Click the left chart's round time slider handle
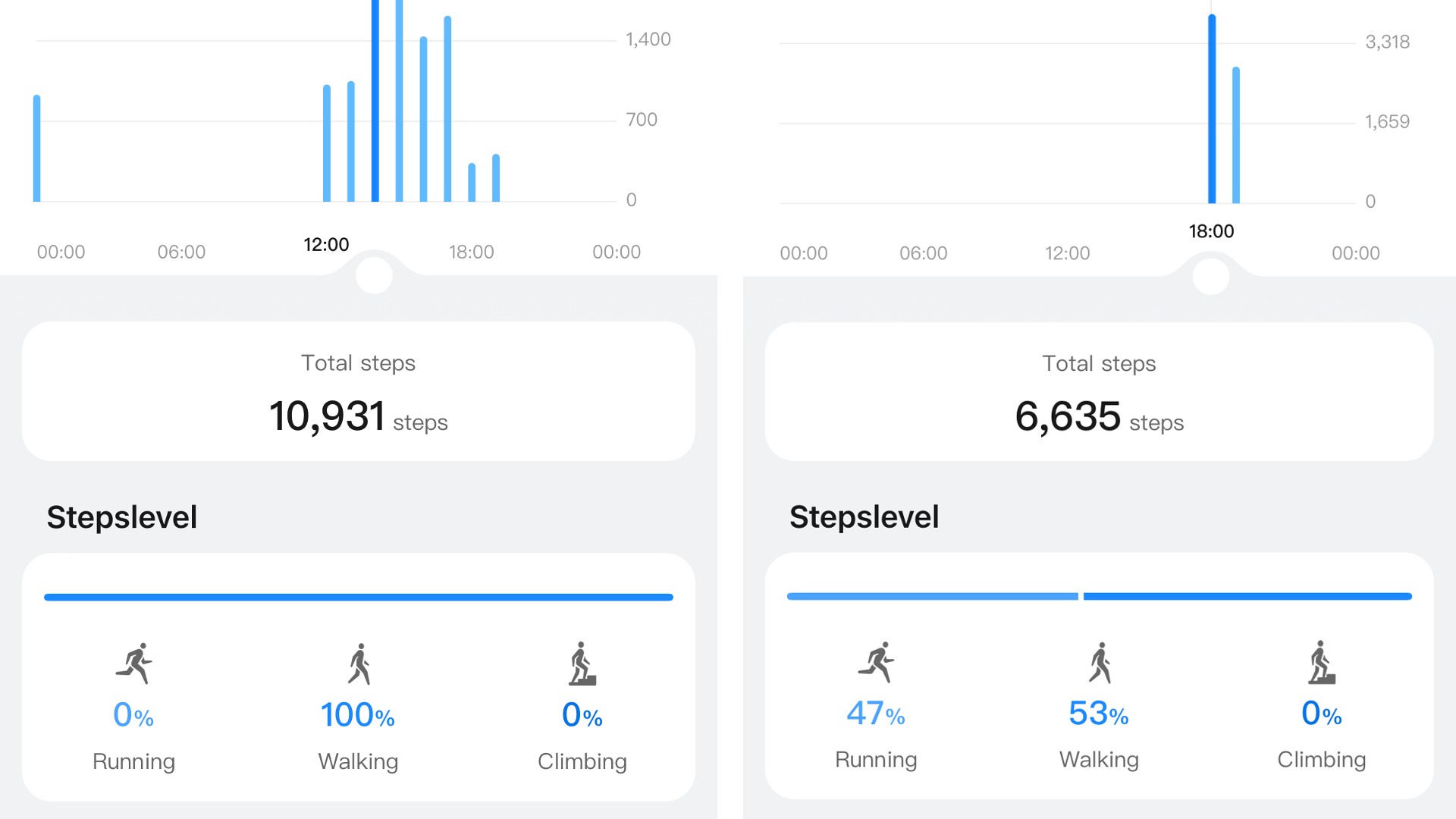The width and height of the screenshot is (1456, 819). 374,275
